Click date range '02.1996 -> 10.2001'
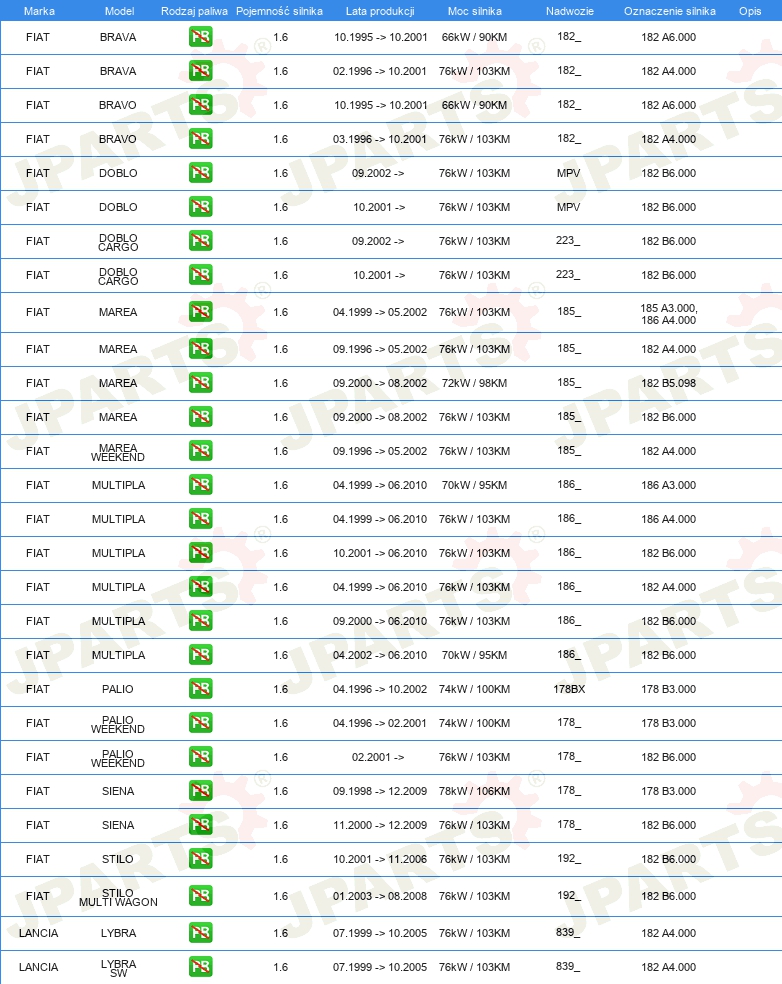Screen dimensions: 782x984 tap(380, 71)
